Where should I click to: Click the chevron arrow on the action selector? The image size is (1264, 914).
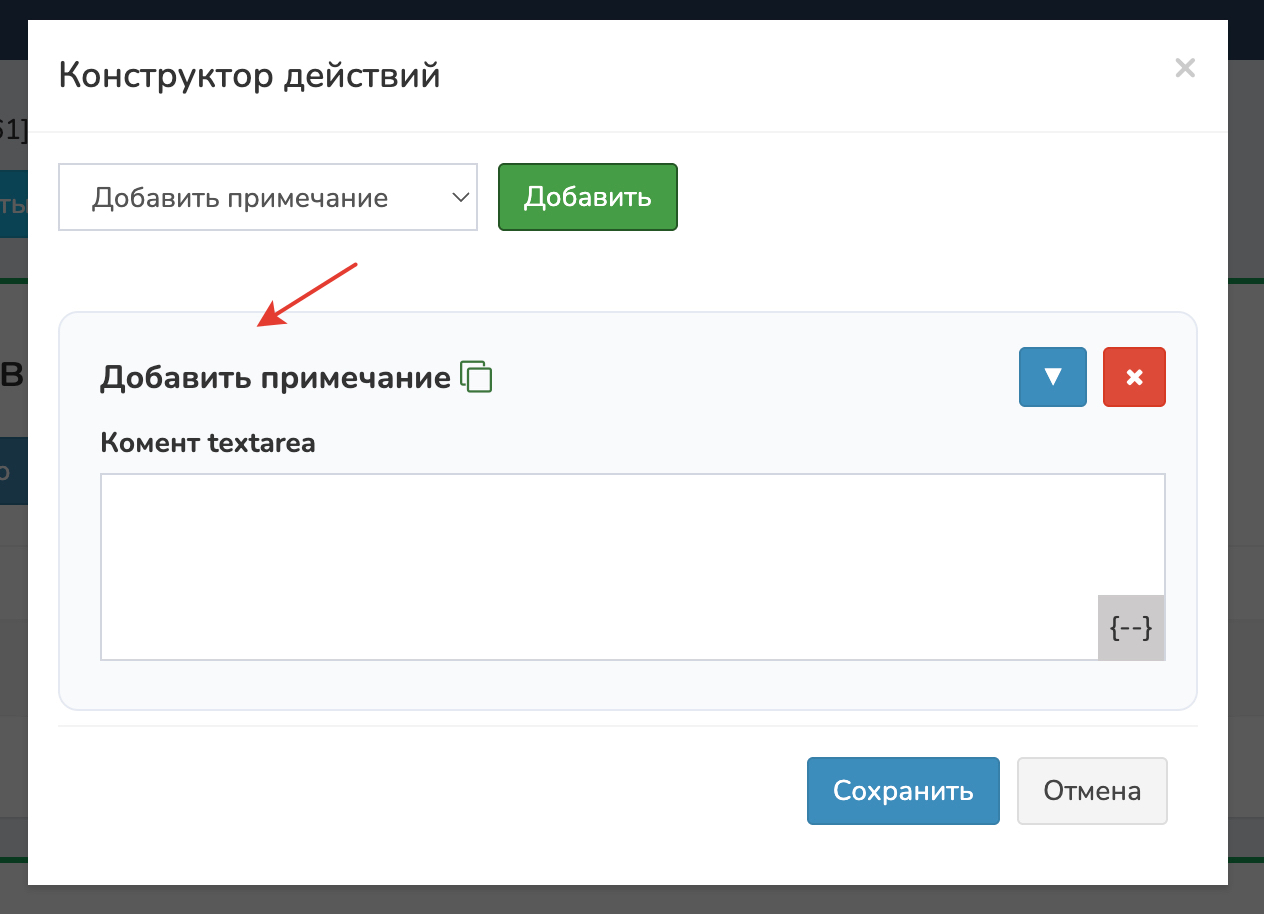tap(460, 197)
